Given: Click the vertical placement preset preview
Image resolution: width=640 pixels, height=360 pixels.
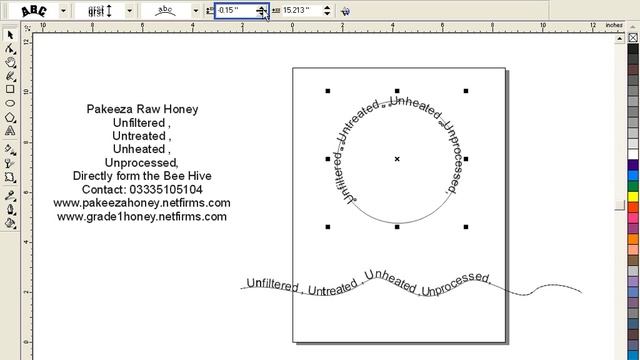Looking at the screenshot, I should [x=100, y=11].
